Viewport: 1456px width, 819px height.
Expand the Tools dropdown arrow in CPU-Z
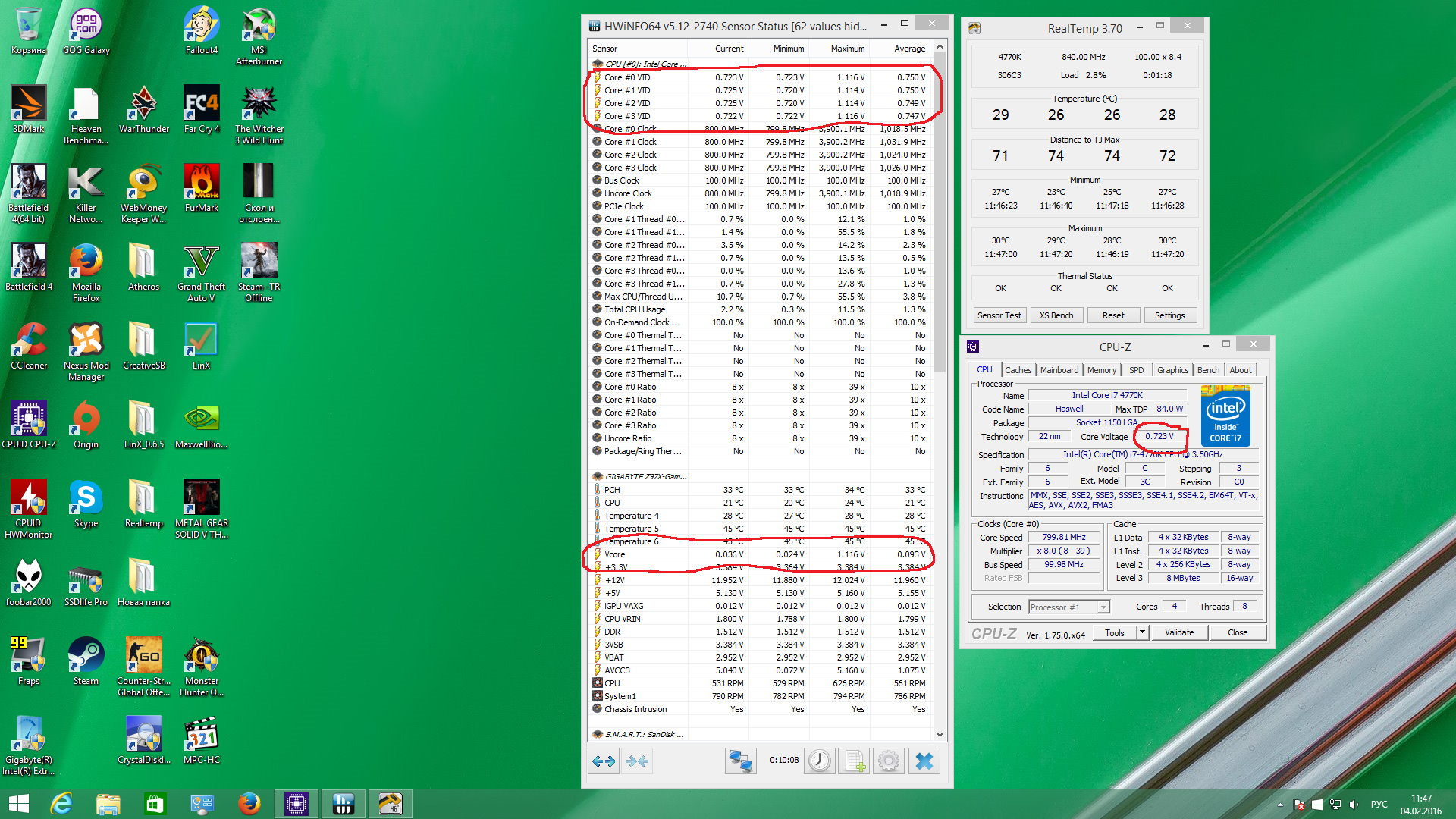(1142, 632)
